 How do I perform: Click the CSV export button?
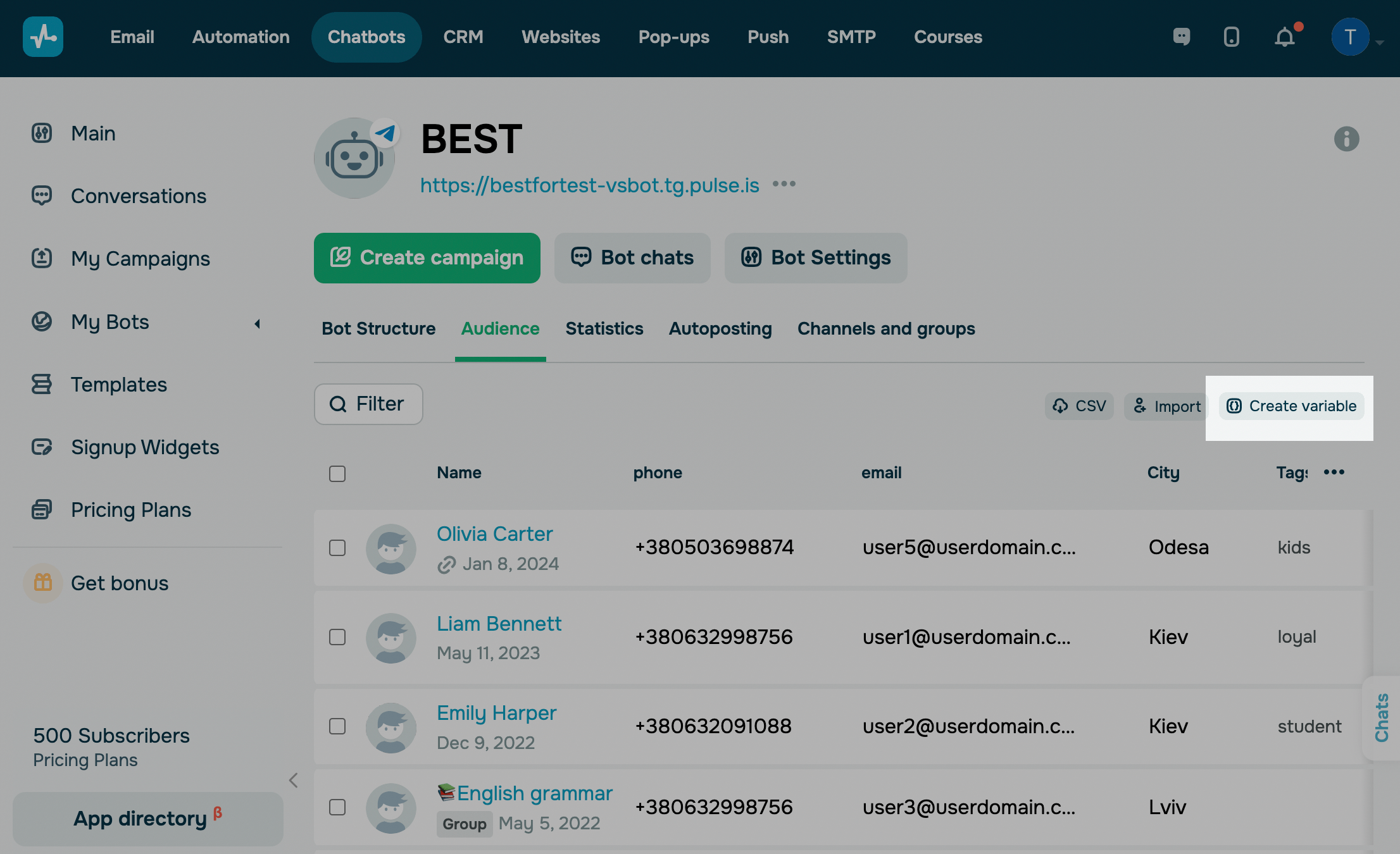[x=1079, y=406]
